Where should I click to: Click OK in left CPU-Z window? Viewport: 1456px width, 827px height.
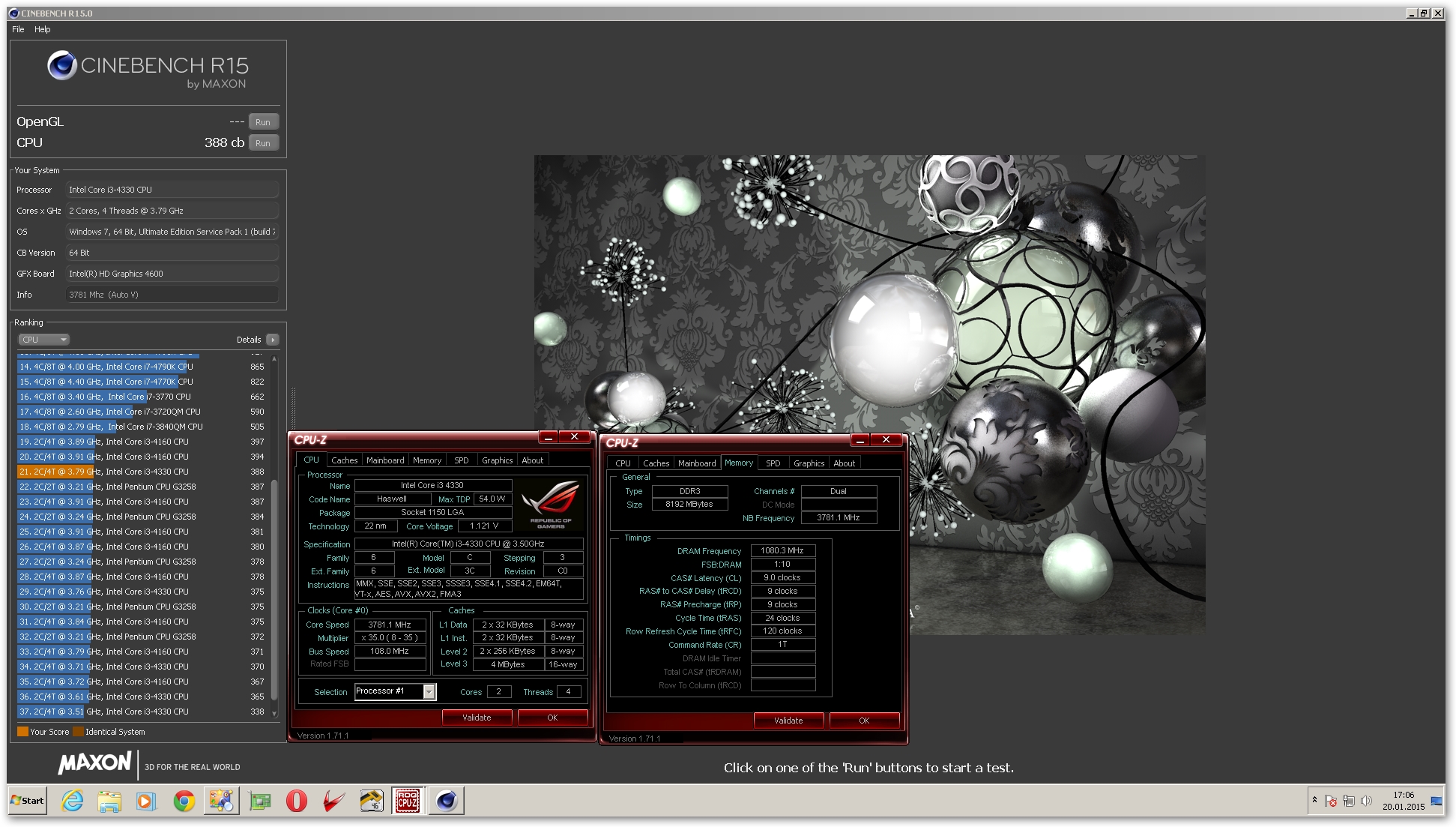click(552, 718)
